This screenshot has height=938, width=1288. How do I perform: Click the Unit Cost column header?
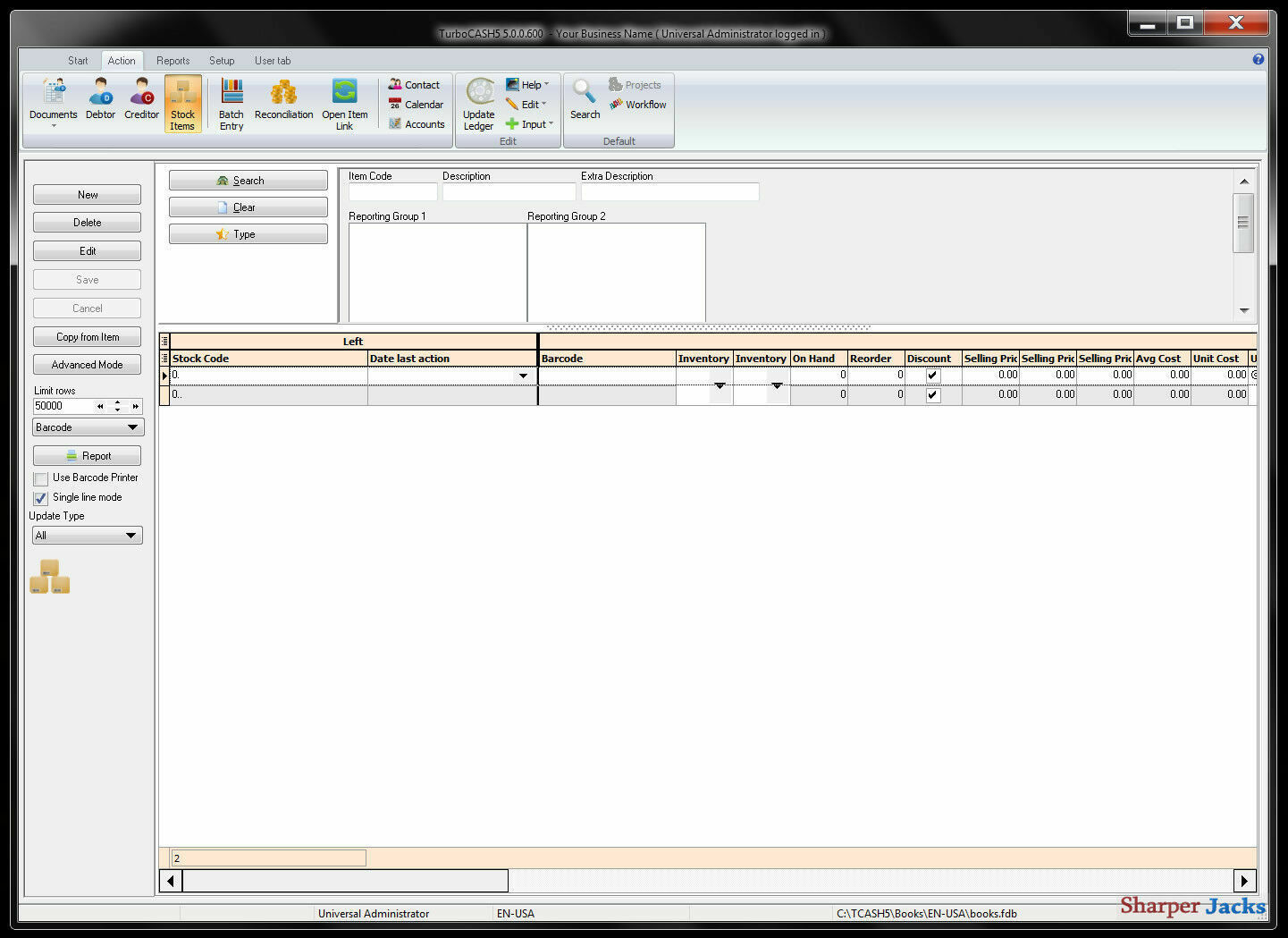click(1219, 359)
